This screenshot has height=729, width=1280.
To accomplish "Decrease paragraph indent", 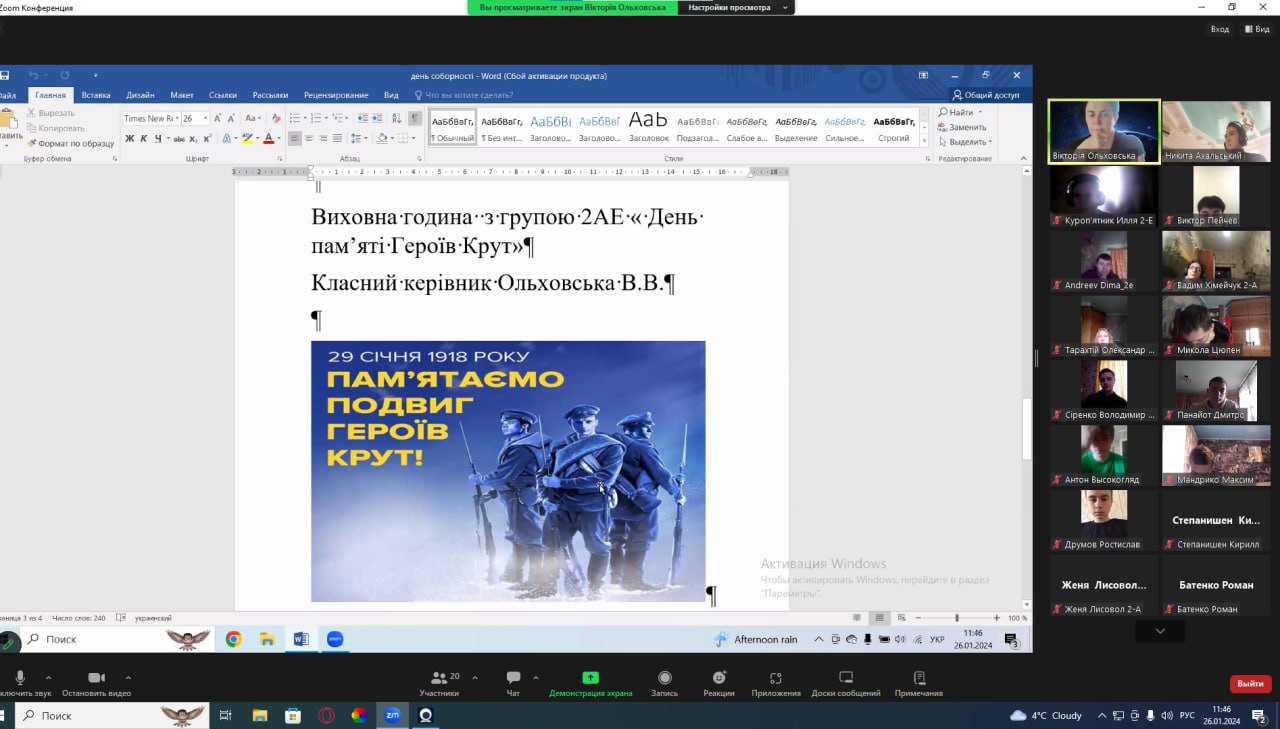I will [x=362, y=118].
